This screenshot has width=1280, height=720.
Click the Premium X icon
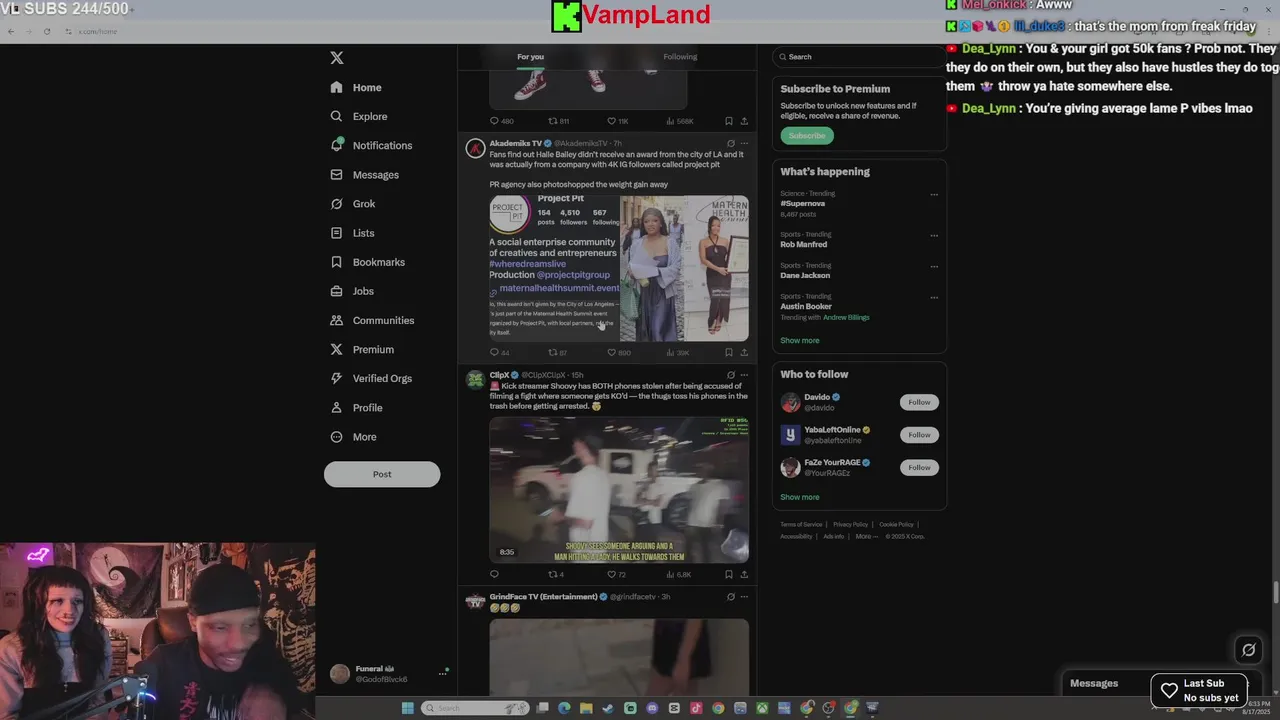[x=336, y=349]
